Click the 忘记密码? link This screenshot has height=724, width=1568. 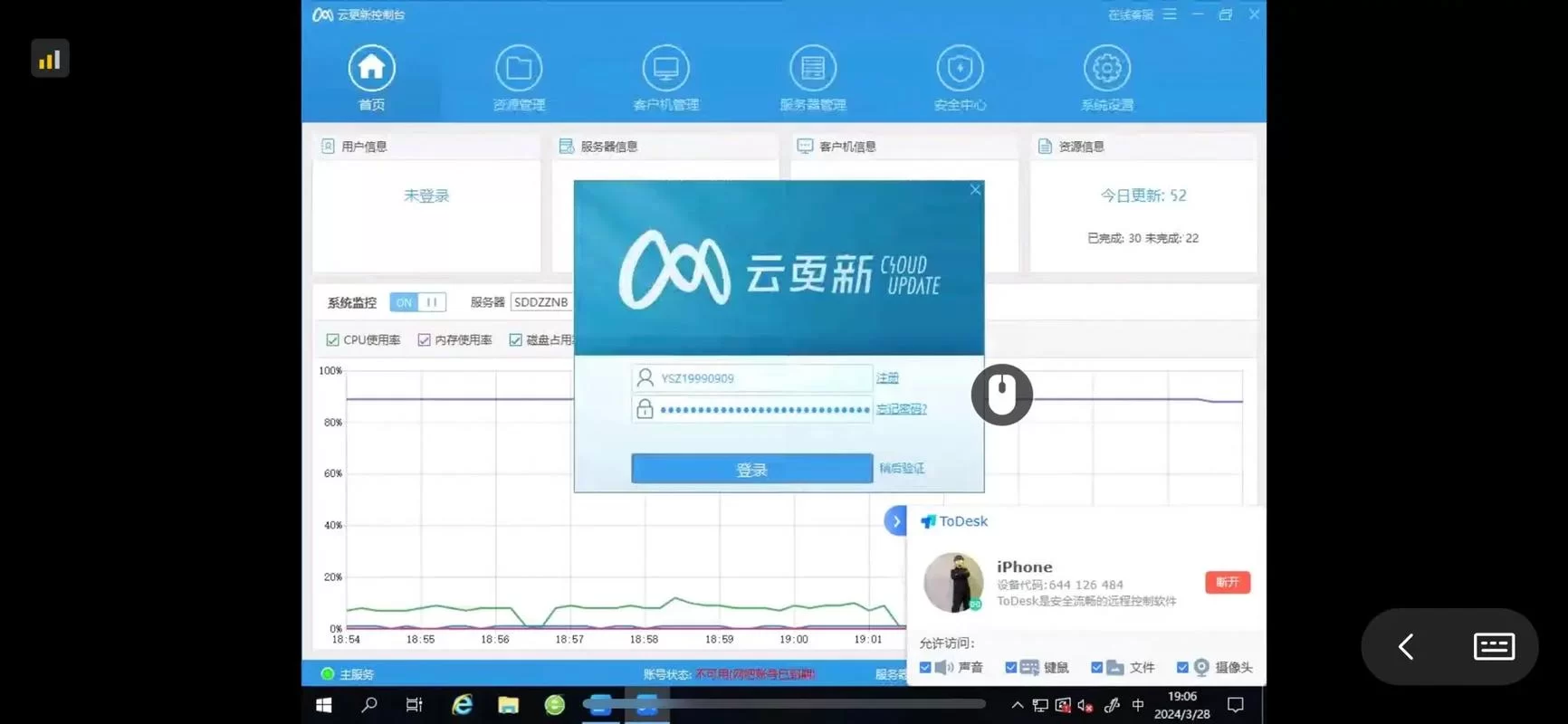[901, 409]
